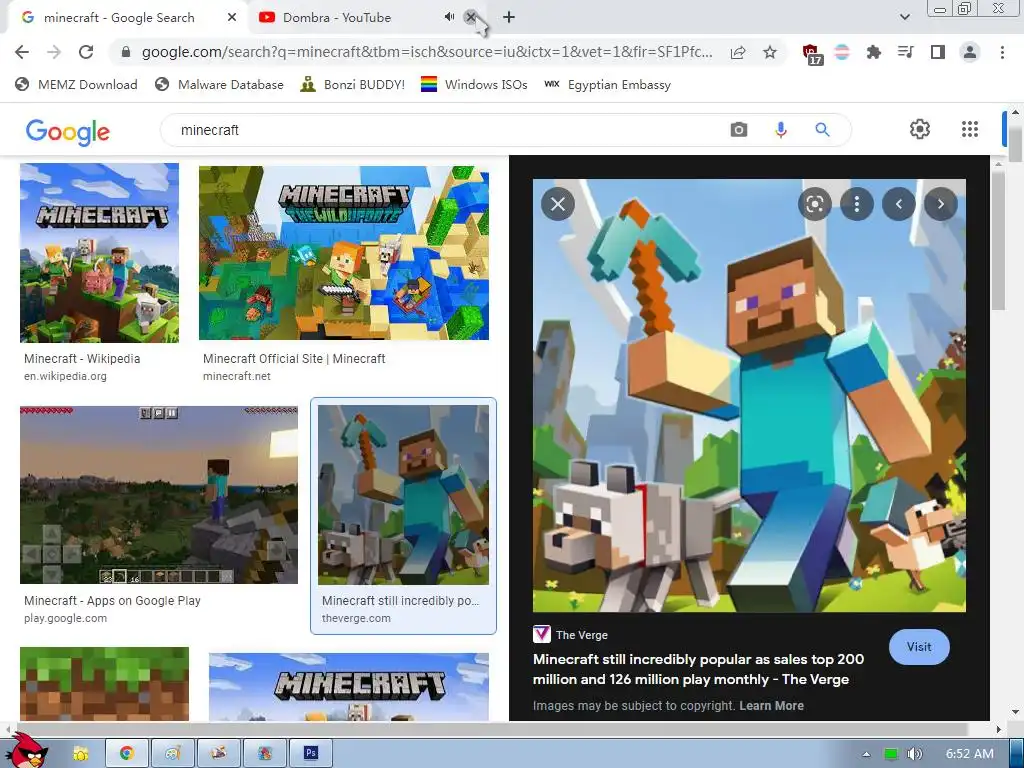Open the grass block thumbnail
Screen dimensions: 1024x768
pos(104,684)
